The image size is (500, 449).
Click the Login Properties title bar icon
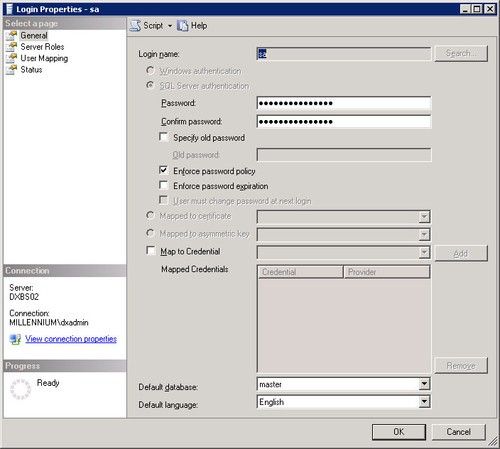tap(9, 9)
